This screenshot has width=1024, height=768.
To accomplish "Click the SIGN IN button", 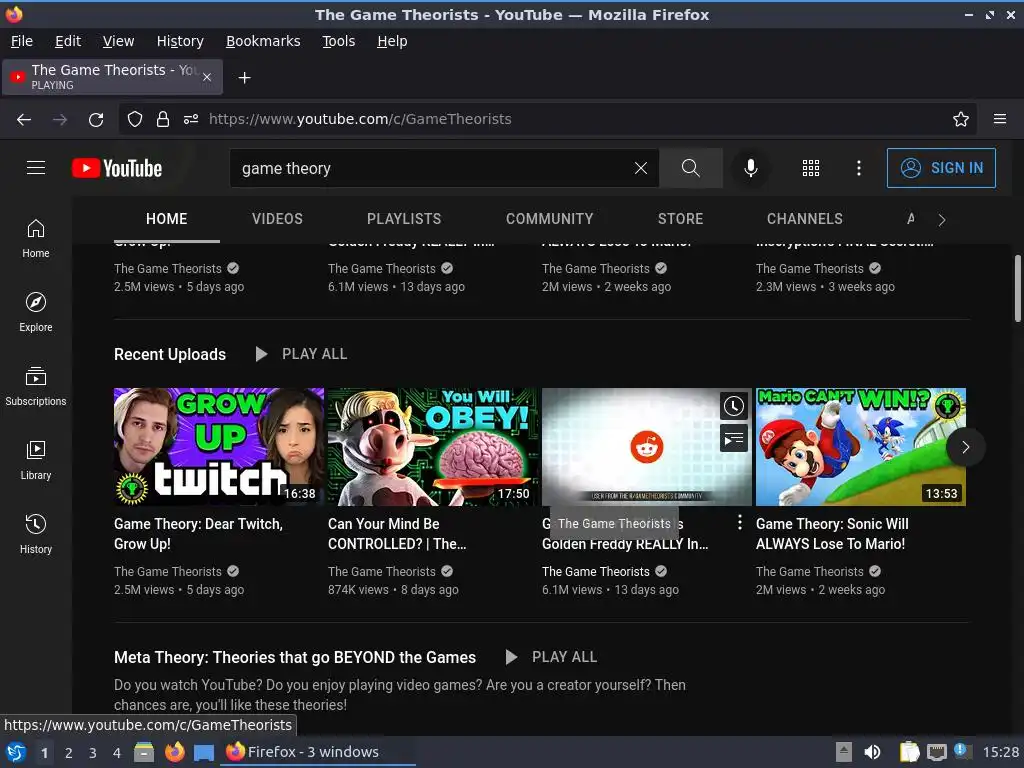I will coord(941,168).
